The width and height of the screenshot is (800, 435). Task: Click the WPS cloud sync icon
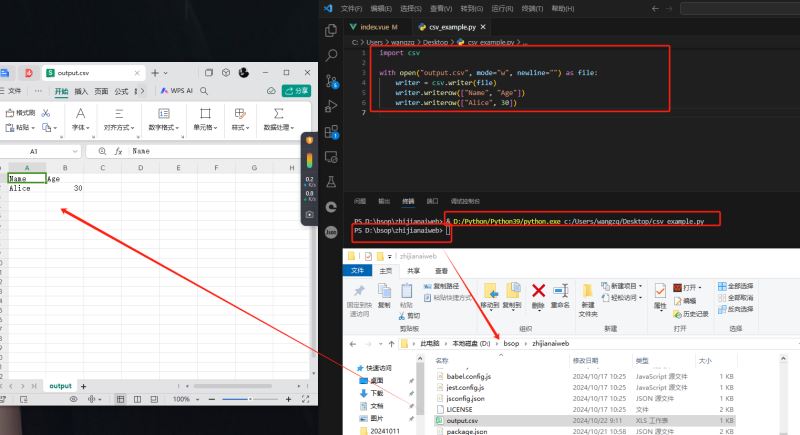(271, 91)
